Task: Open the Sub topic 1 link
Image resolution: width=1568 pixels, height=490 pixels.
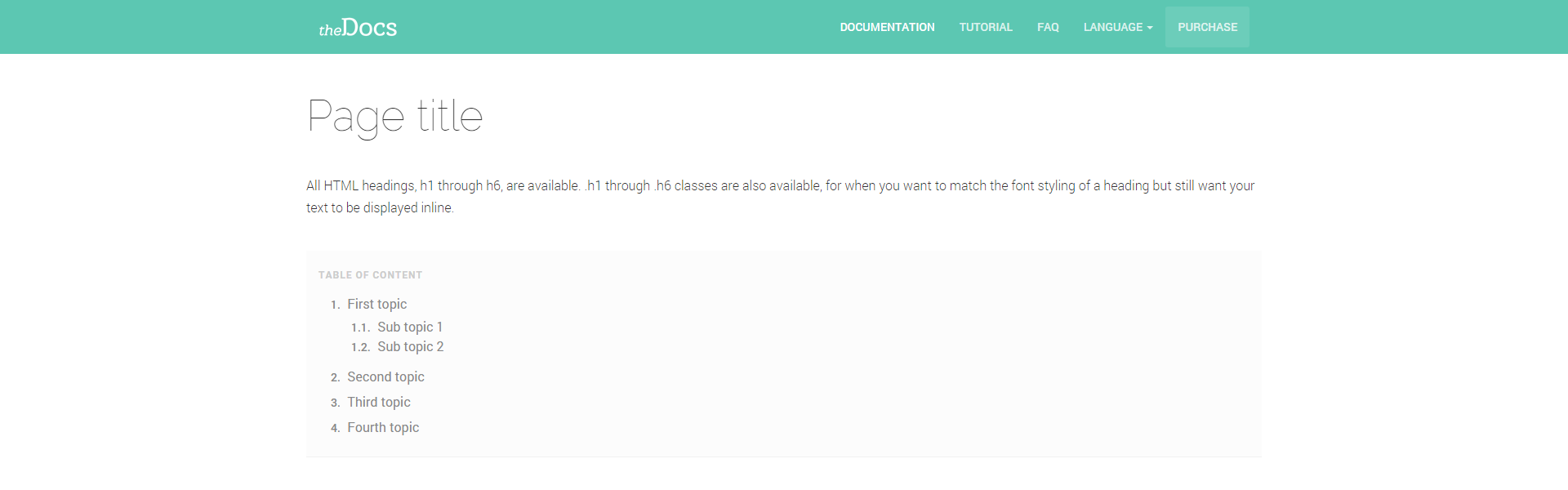Action: click(x=409, y=327)
